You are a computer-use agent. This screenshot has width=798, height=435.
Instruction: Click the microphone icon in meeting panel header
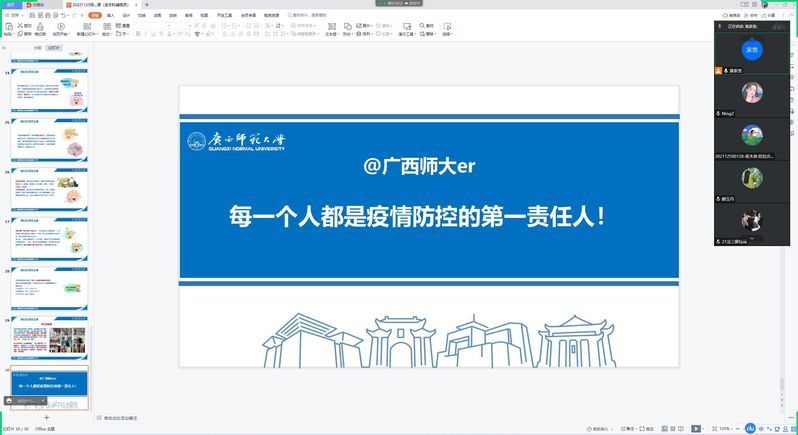point(720,26)
